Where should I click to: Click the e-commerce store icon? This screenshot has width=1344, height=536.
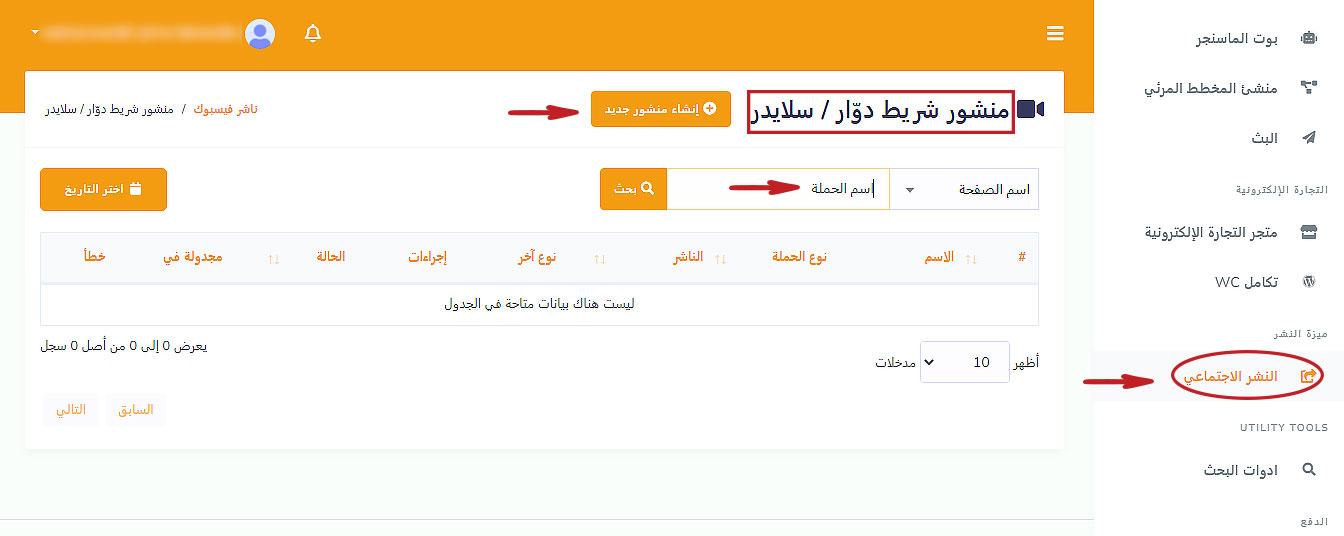[1308, 232]
